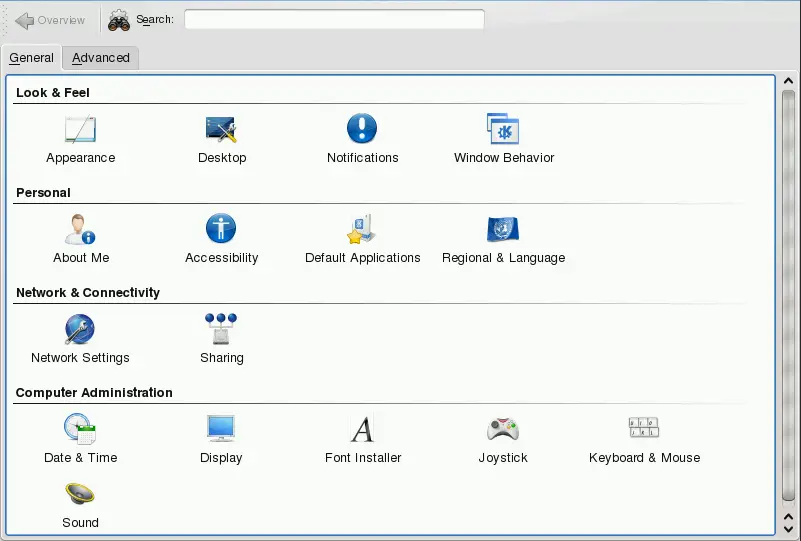Open Desktop settings module
This screenshot has width=801, height=541.
[x=221, y=130]
